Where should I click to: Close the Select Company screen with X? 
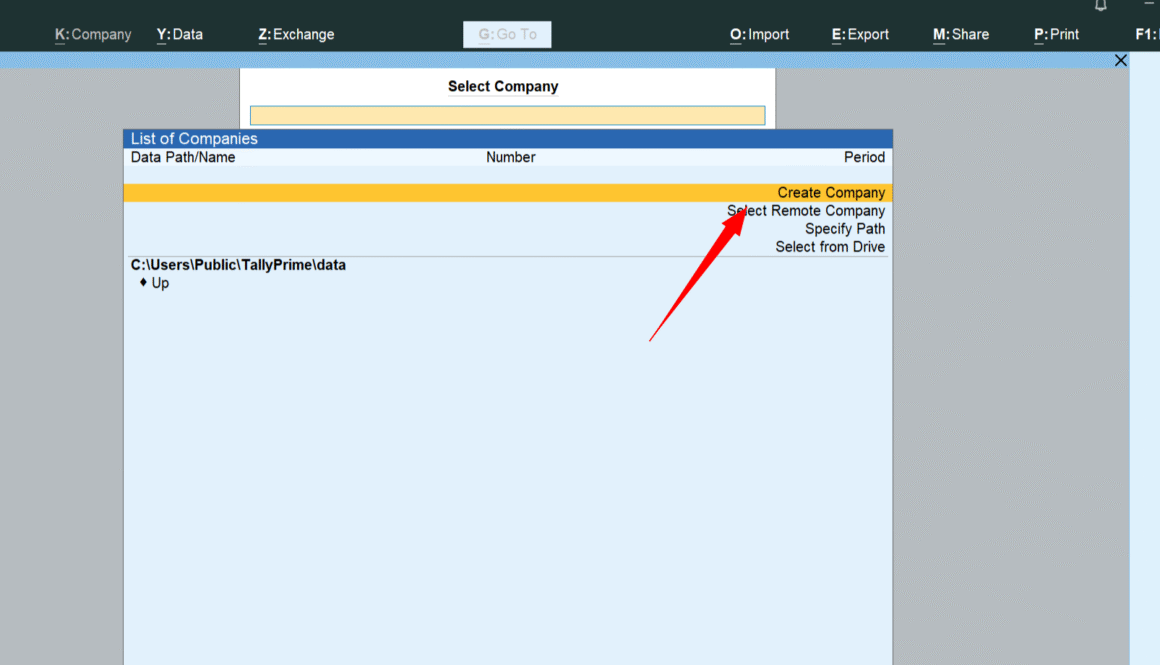(x=1120, y=61)
